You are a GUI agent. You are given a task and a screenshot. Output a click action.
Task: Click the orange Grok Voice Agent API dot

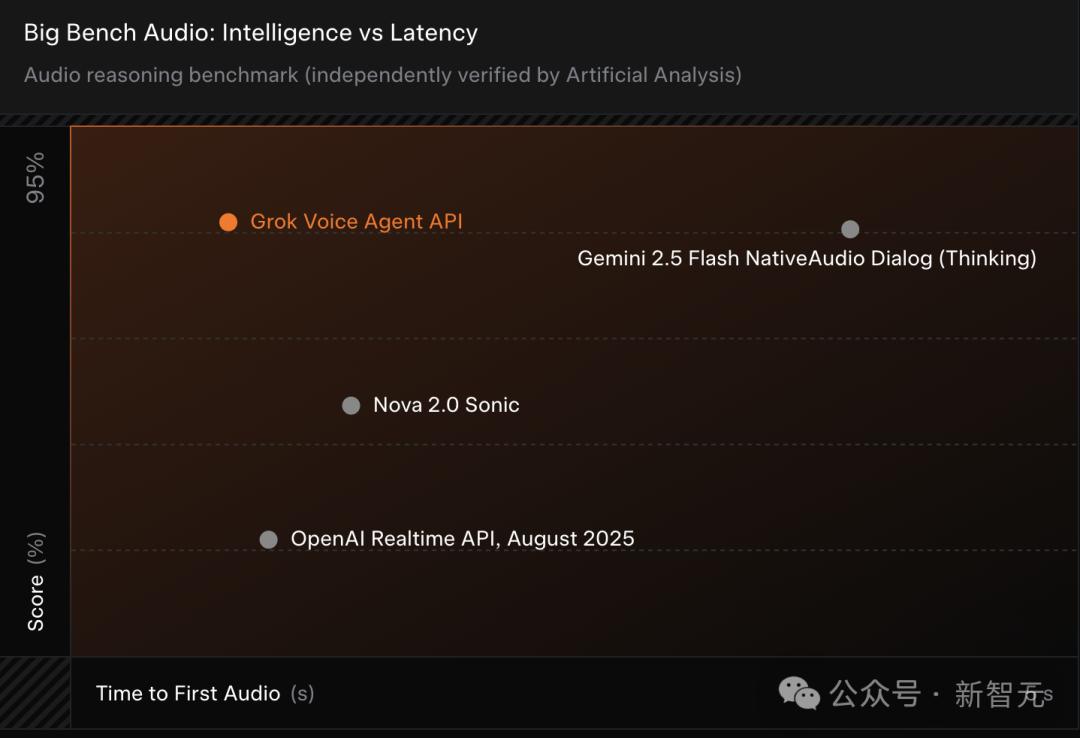[228, 222]
